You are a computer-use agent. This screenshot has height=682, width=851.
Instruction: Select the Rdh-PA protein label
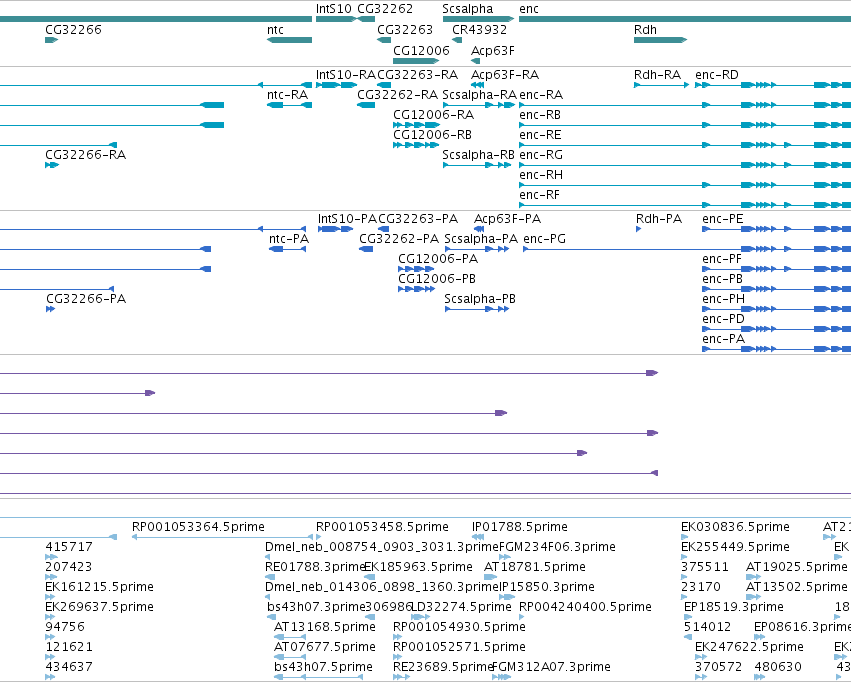pyautogui.click(x=659, y=219)
